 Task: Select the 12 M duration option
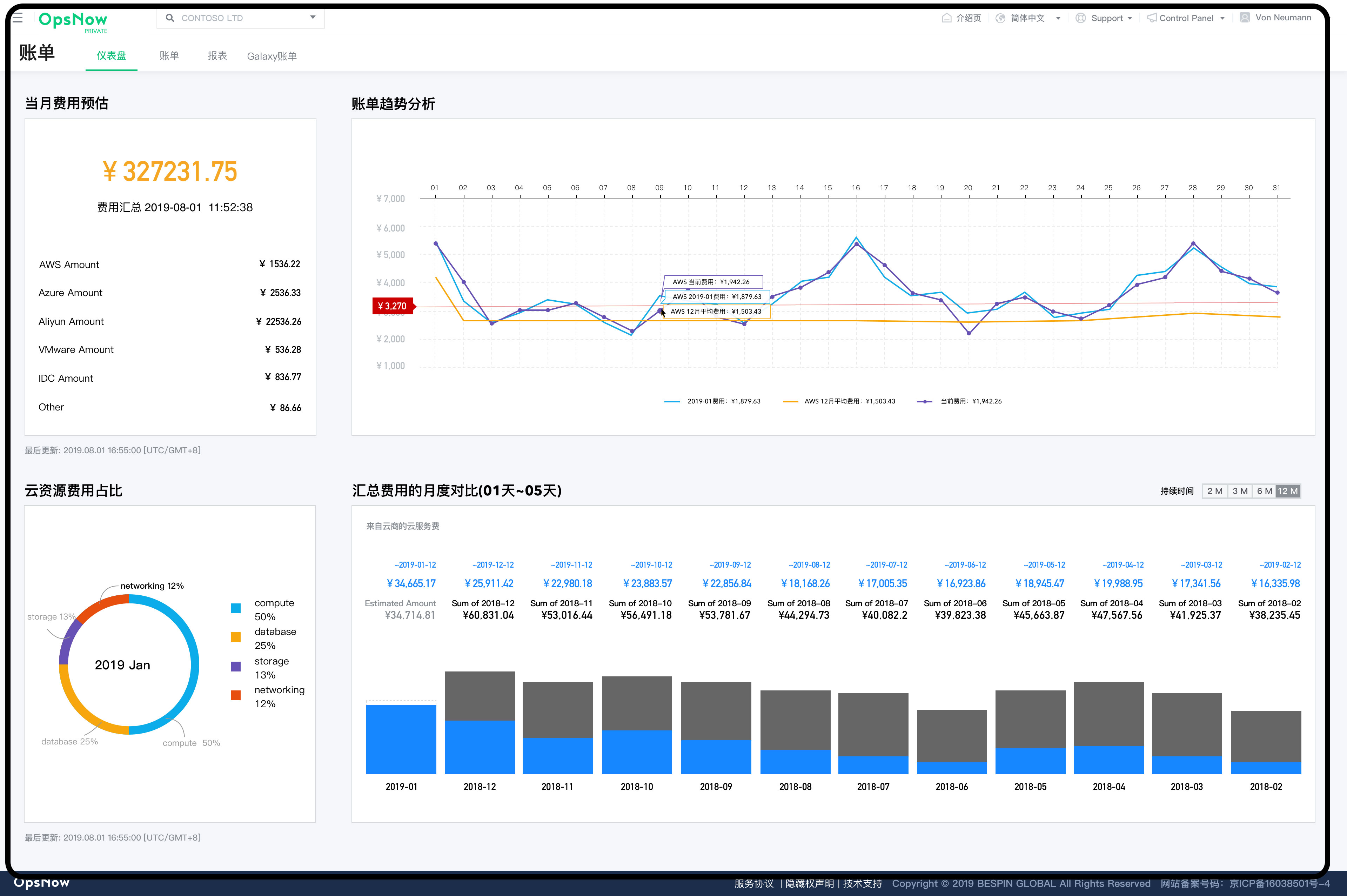tap(1288, 491)
